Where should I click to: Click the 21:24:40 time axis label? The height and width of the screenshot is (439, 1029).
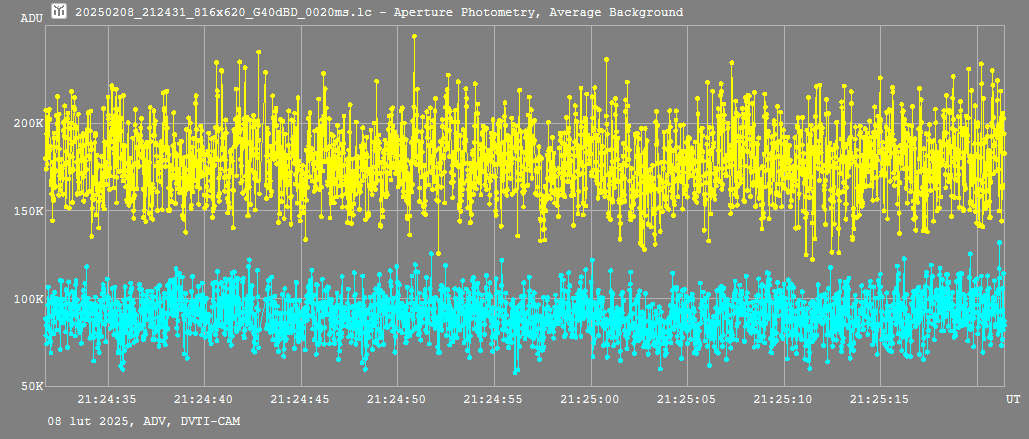pos(204,399)
